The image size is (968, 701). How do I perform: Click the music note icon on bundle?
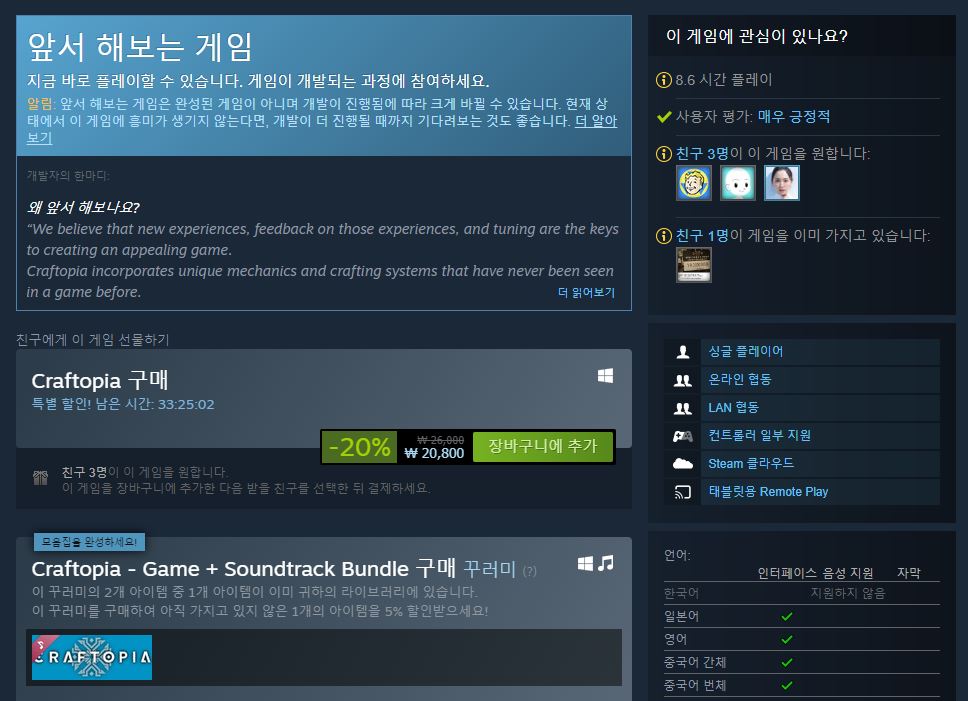(x=606, y=563)
